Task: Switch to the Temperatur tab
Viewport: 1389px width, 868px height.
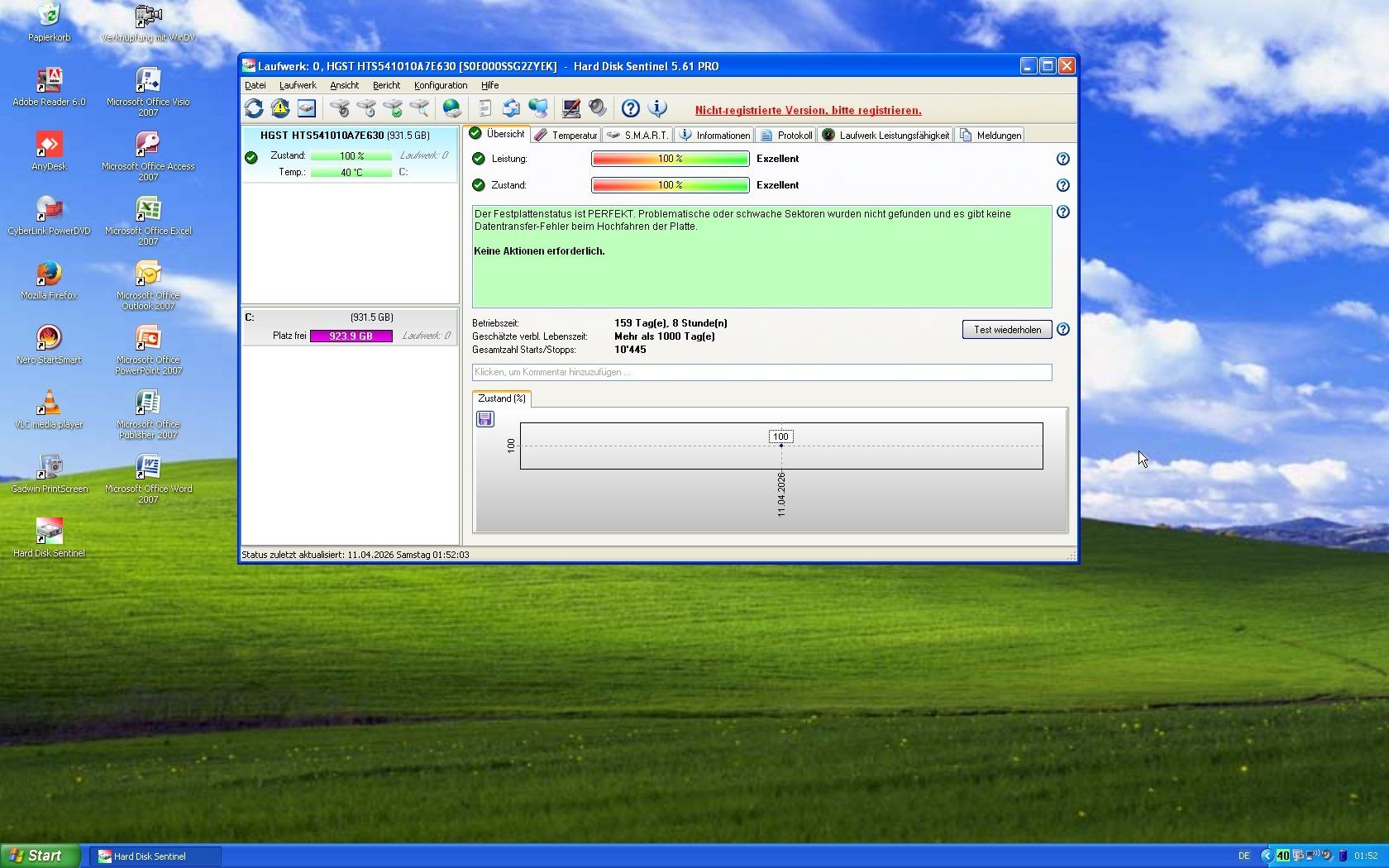Action: pos(566,135)
